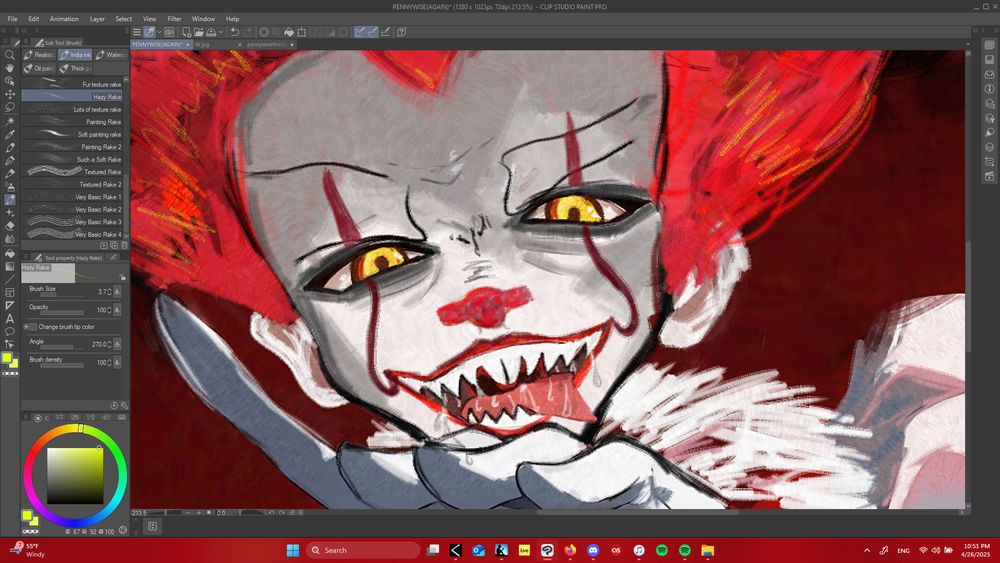
Task: Select the Zoom magnifier tool
Action: tap(10, 55)
